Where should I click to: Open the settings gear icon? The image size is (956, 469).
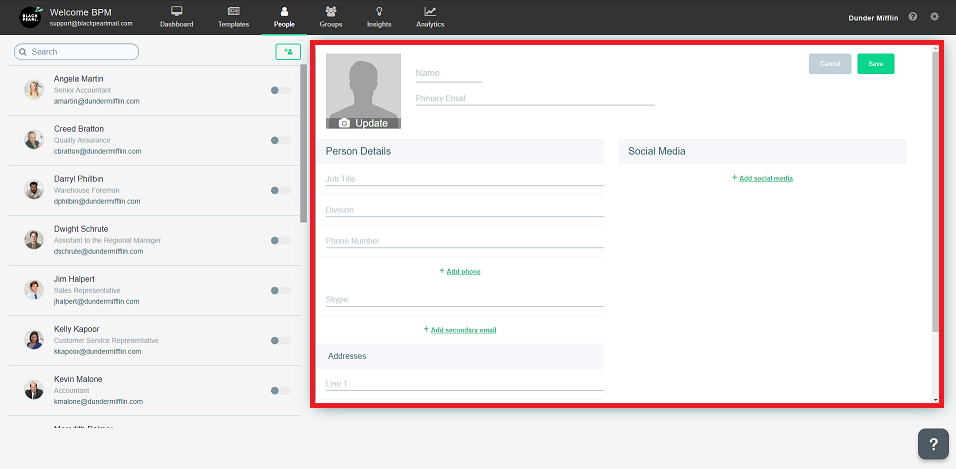[935, 17]
